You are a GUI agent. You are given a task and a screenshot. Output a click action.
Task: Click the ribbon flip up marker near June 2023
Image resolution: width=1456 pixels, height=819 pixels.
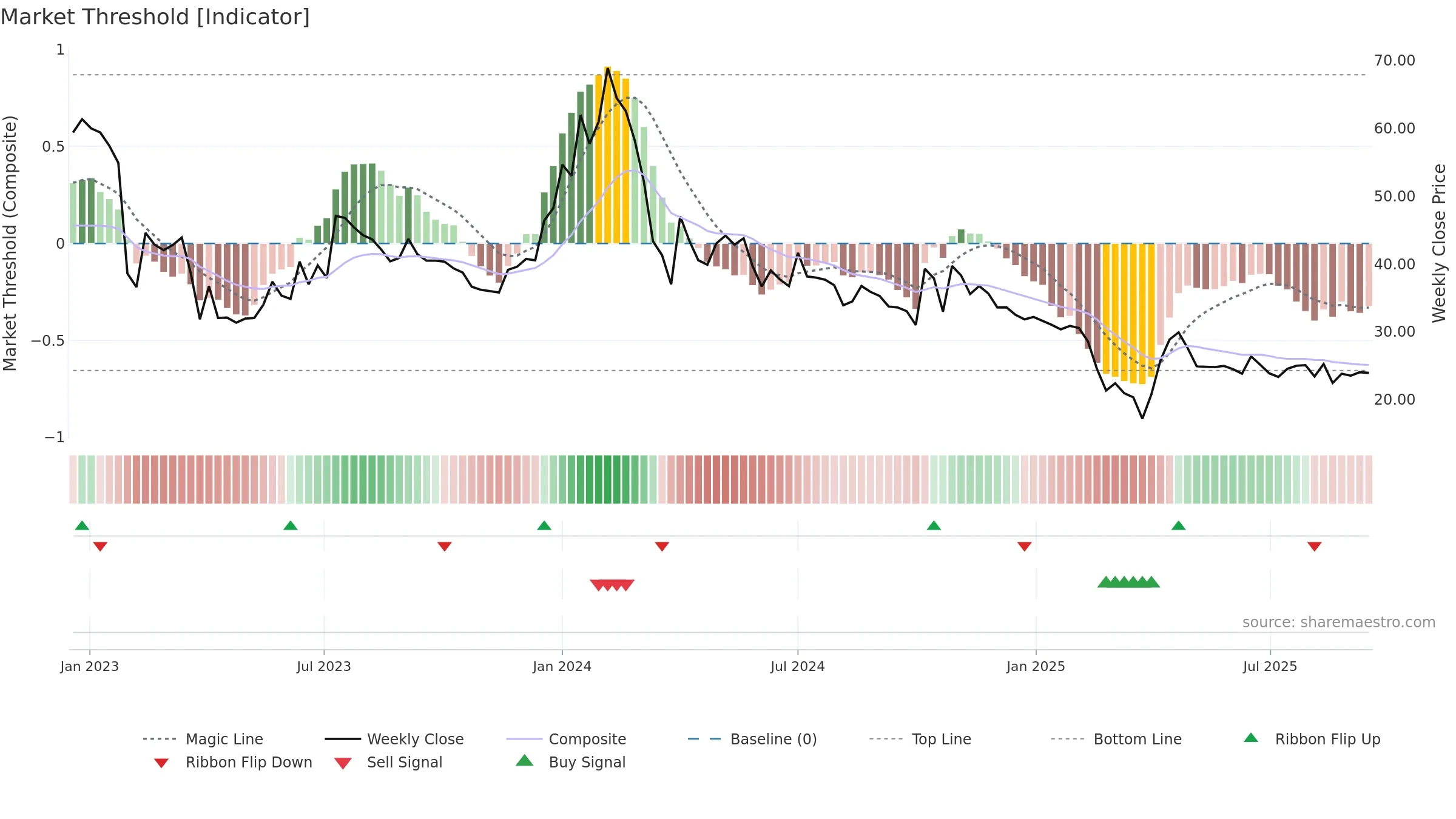(x=291, y=525)
